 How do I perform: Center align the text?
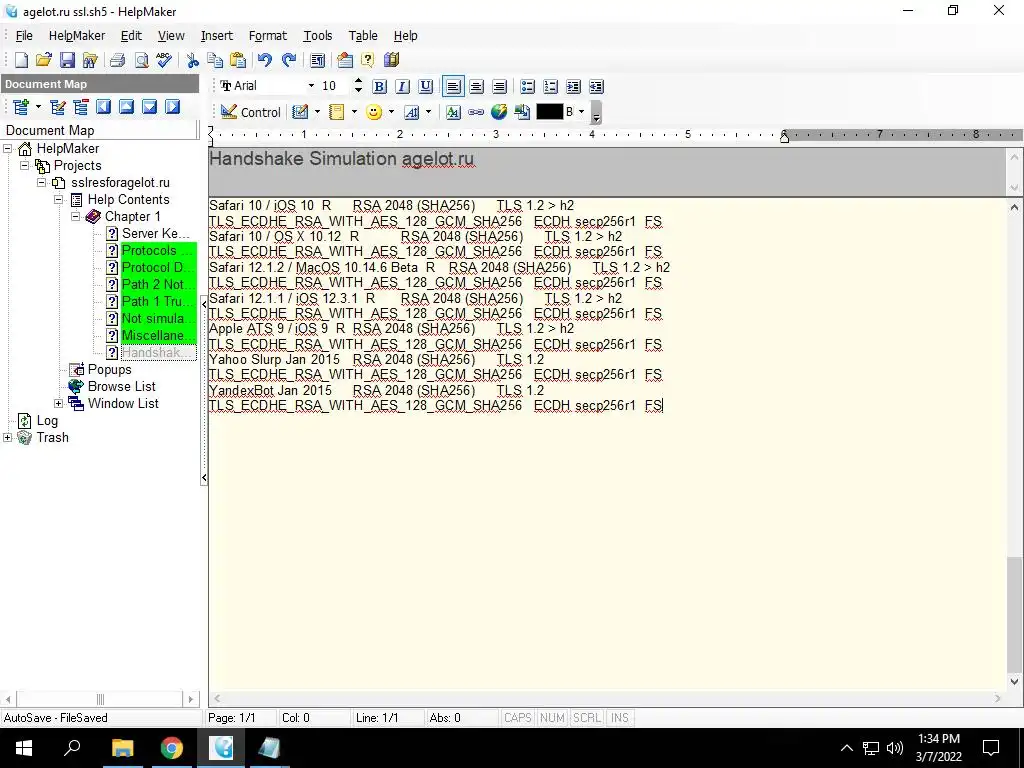477,86
